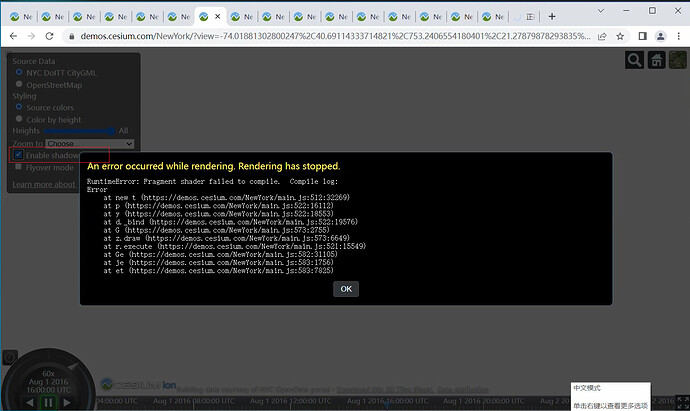Click the RuntimeError fragment shader line
The width and height of the screenshot is (690, 411).
point(212,181)
